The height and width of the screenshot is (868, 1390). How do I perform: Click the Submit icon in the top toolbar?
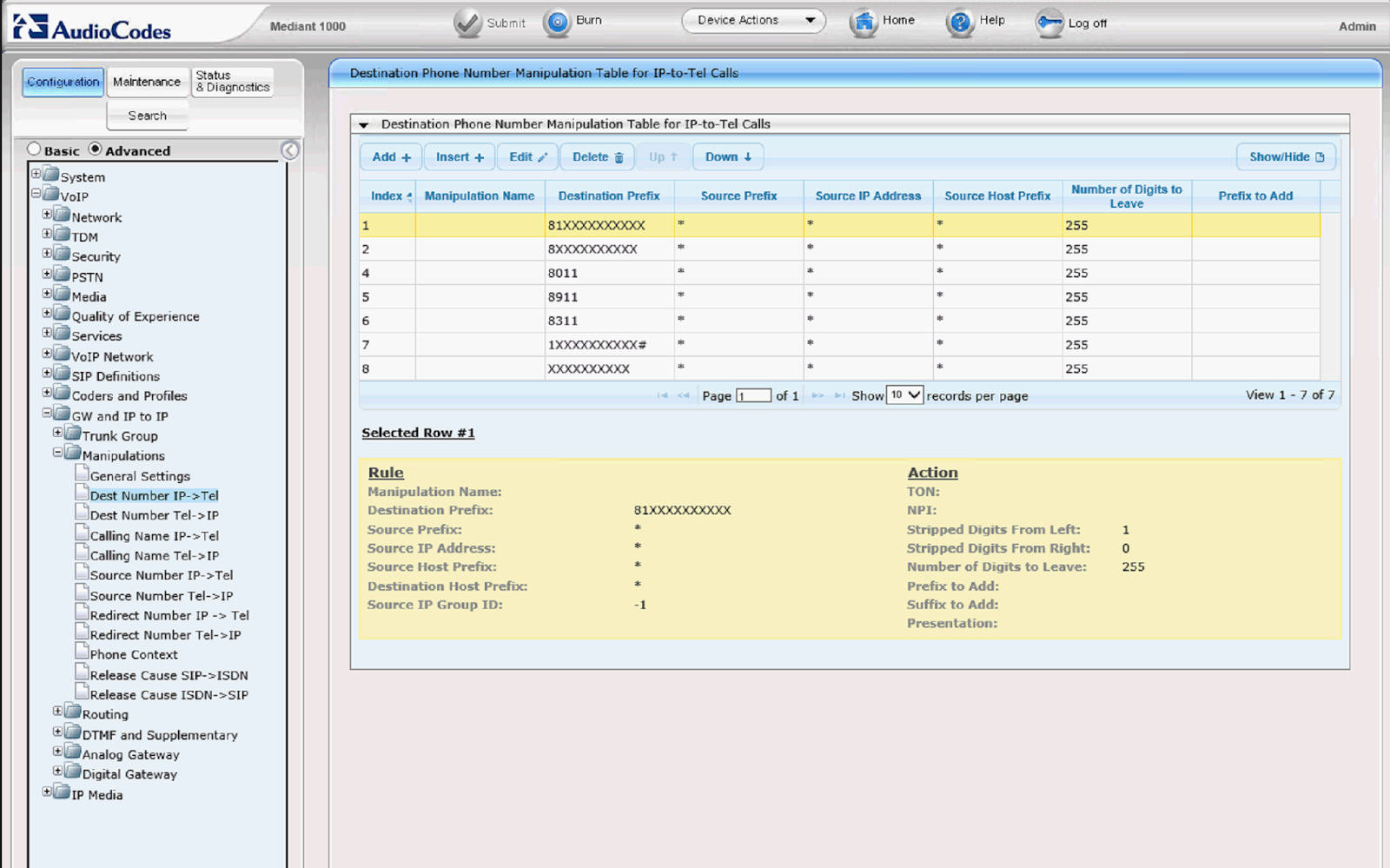coord(469,21)
